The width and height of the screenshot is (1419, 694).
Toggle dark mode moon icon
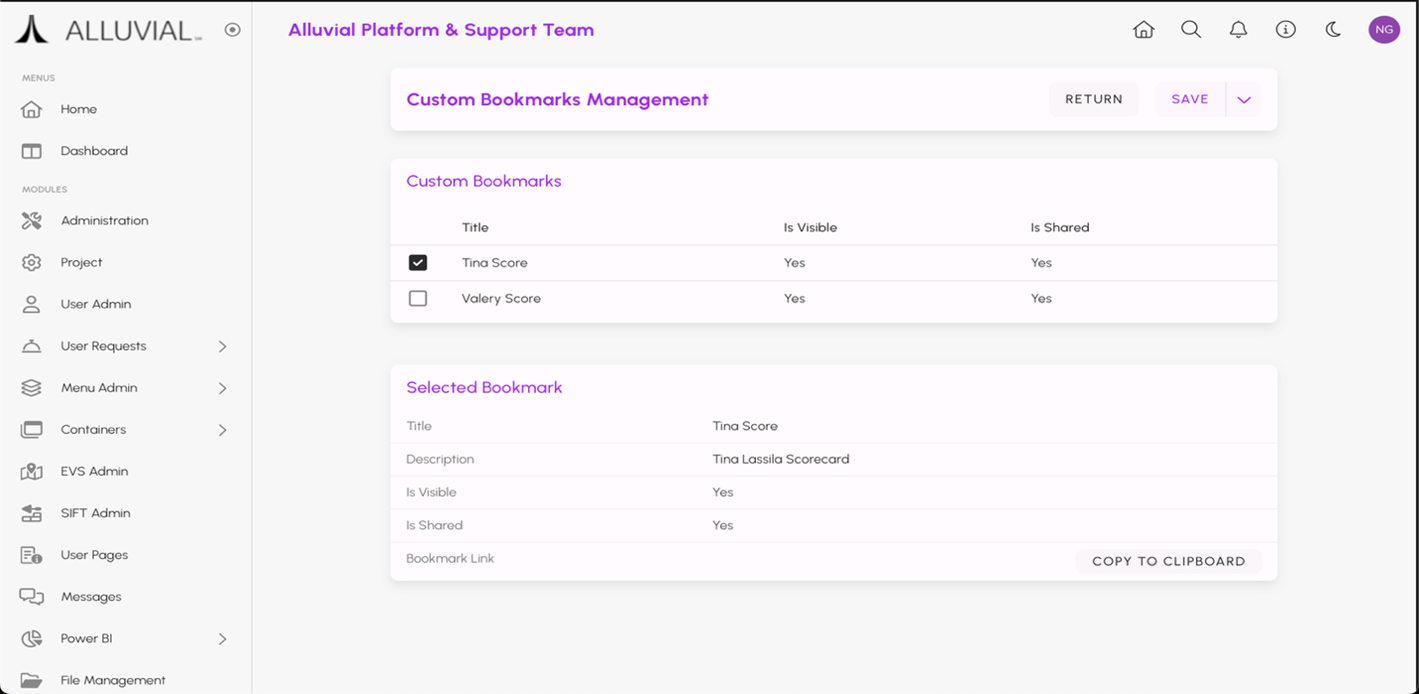1333,30
